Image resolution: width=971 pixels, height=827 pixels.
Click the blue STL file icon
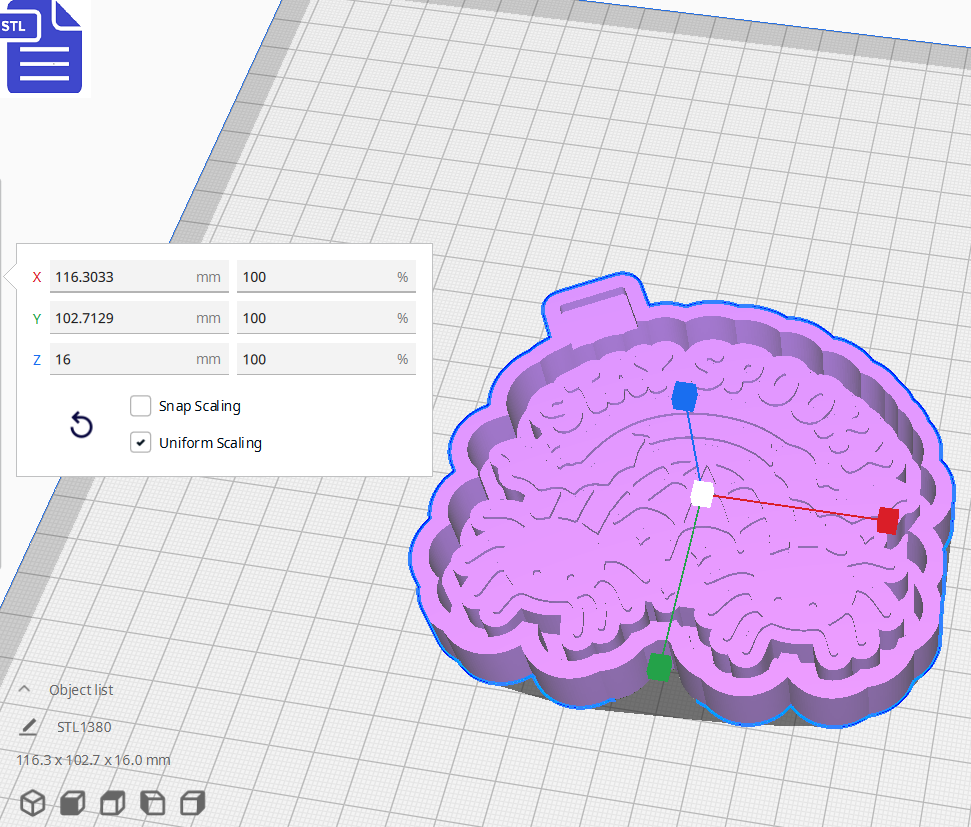click(x=44, y=47)
